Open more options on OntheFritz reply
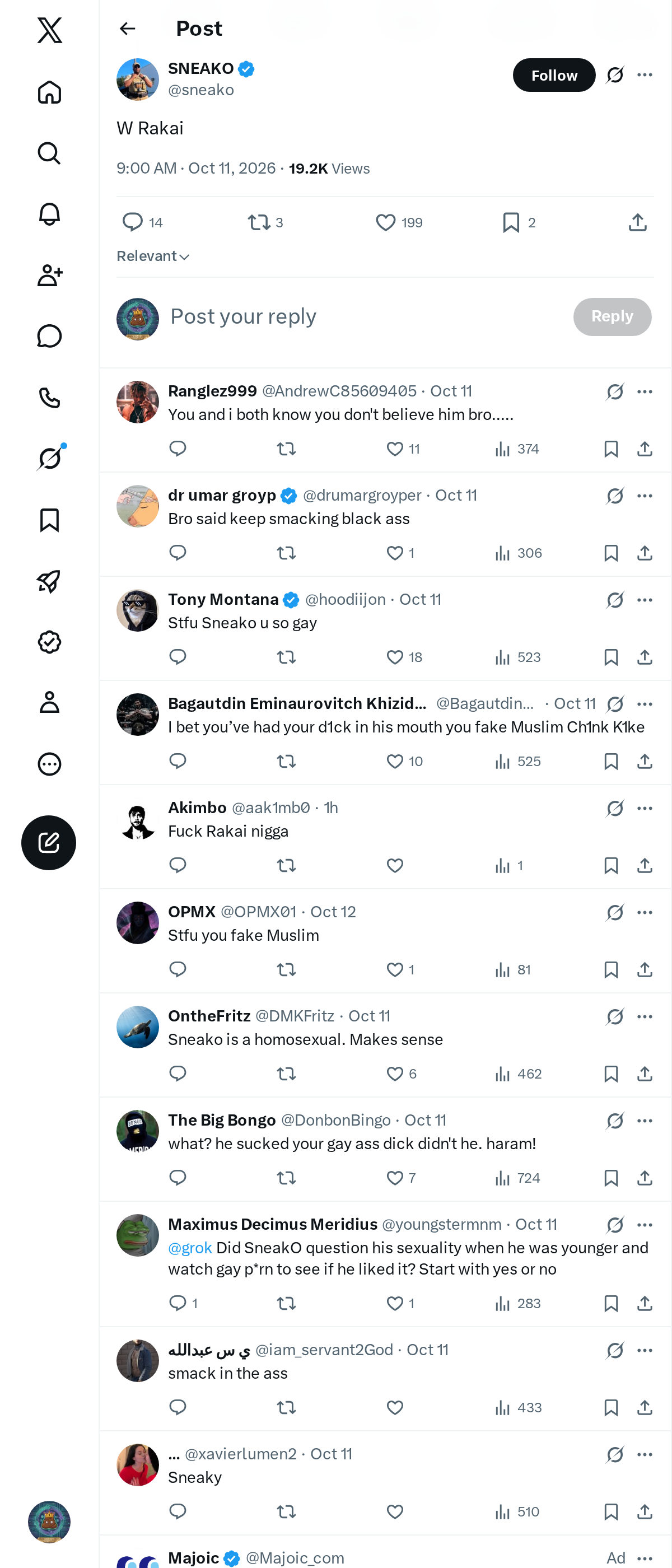Screen dimensions: 672x1568 click(x=645, y=1016)
